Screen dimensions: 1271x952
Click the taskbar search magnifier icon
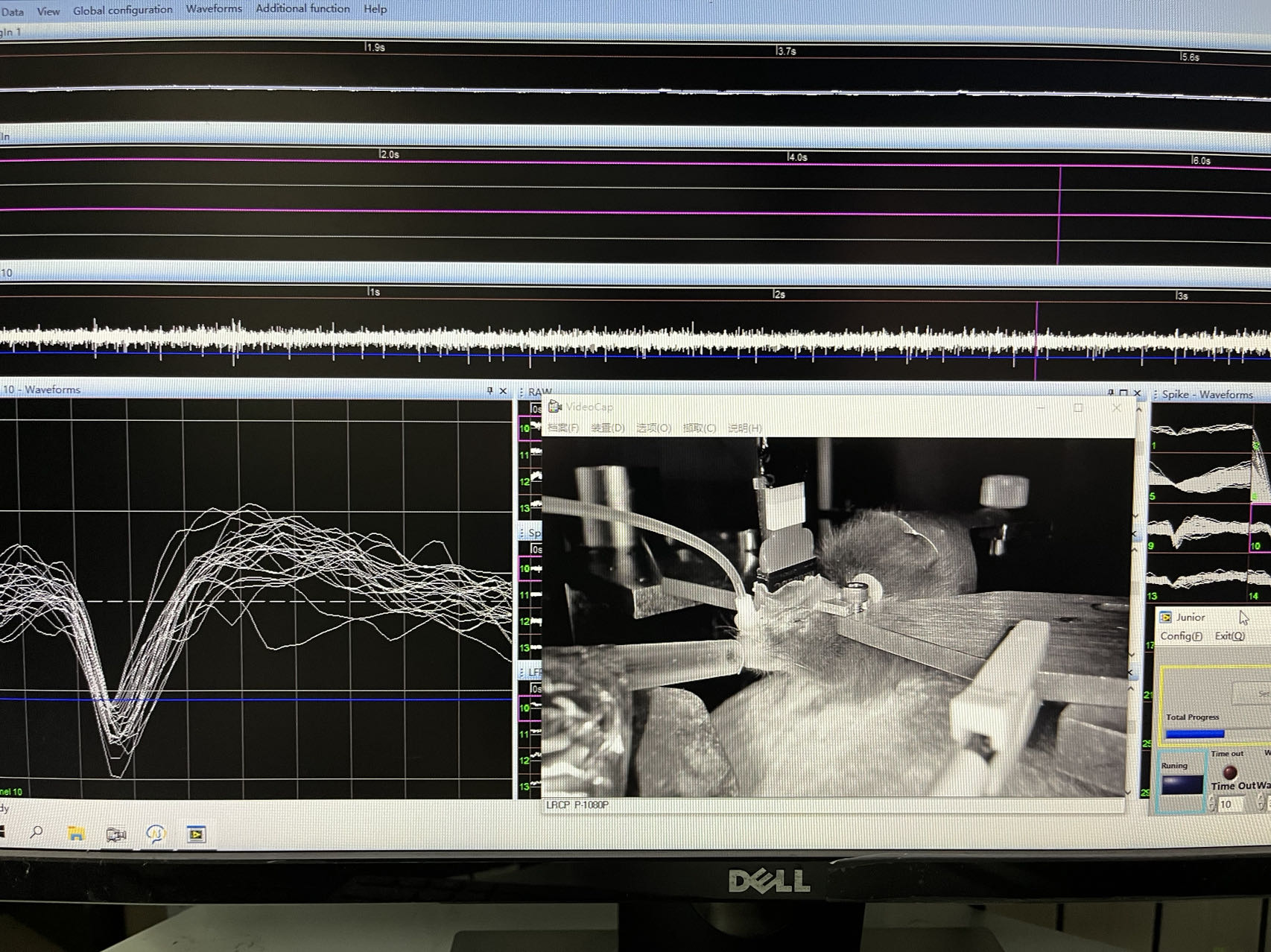(x=36, y=832)
